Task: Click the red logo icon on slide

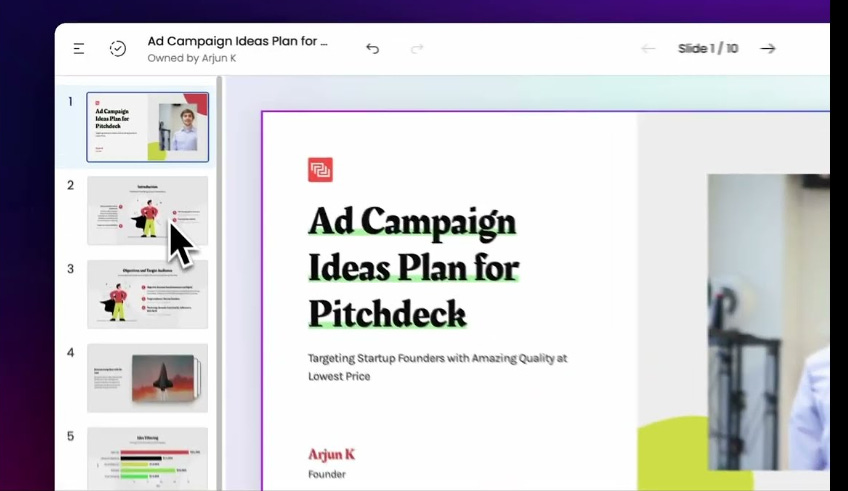Action: click(x=320, y=170)
